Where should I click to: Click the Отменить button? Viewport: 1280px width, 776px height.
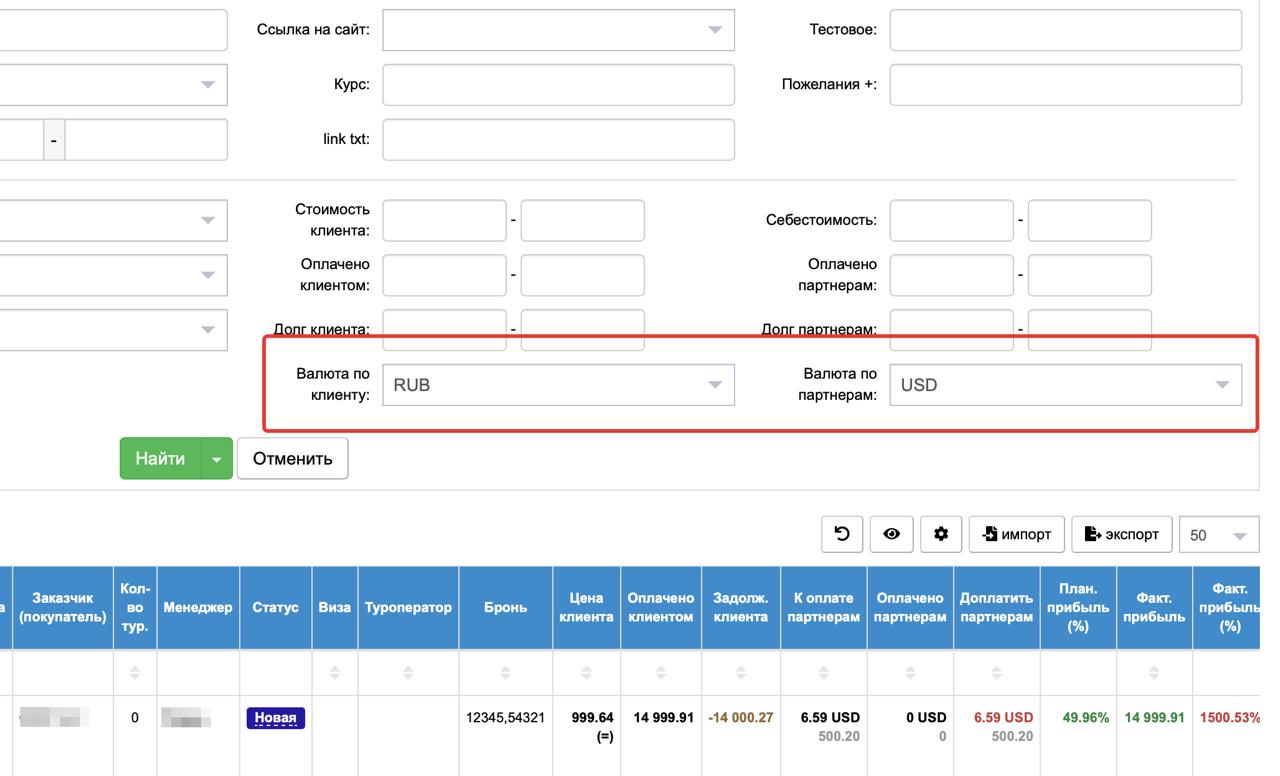pyautogui.click(x=292, y=459)
